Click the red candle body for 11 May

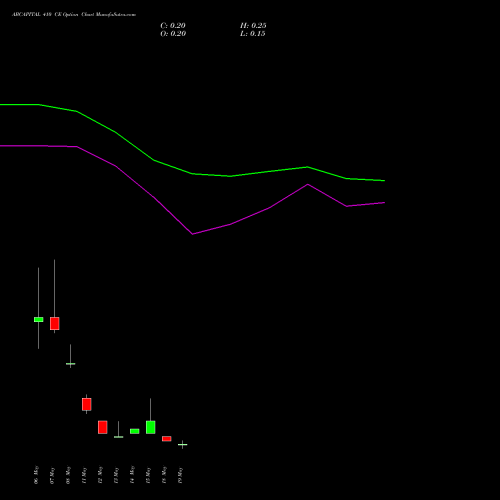(87, 404)
